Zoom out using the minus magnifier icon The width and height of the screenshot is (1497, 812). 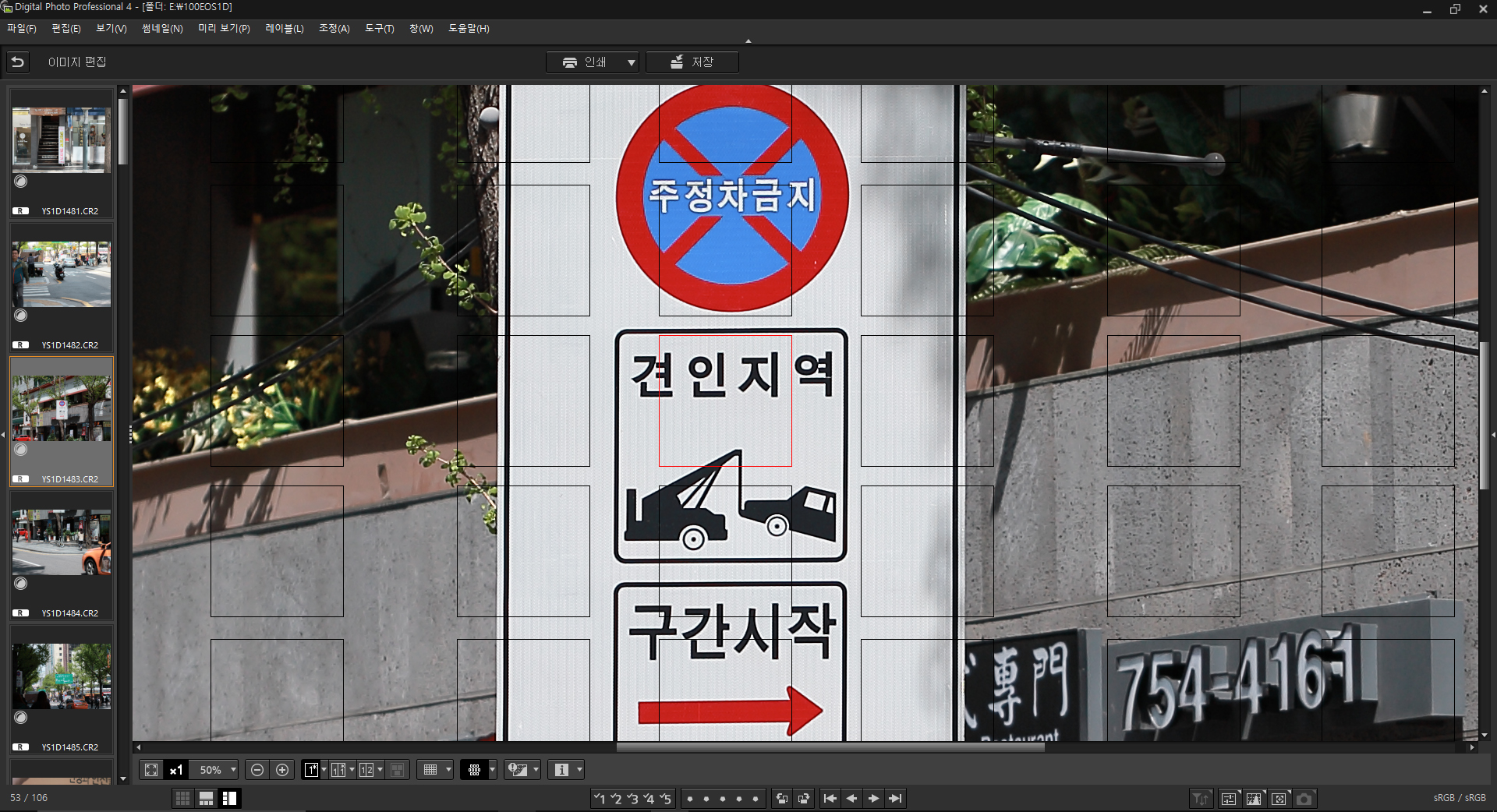pyautogui.click(x=257, y=770)
